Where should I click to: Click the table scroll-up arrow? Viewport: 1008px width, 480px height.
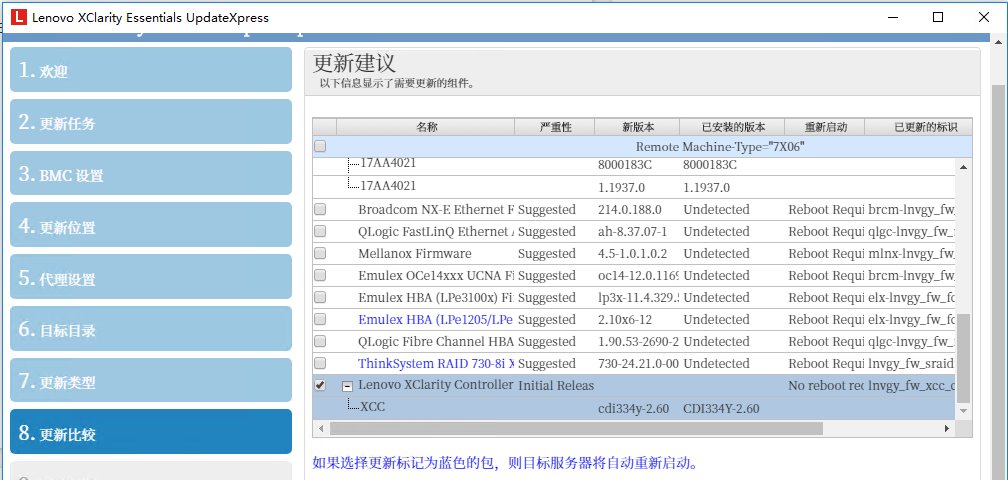pos(964,166)
